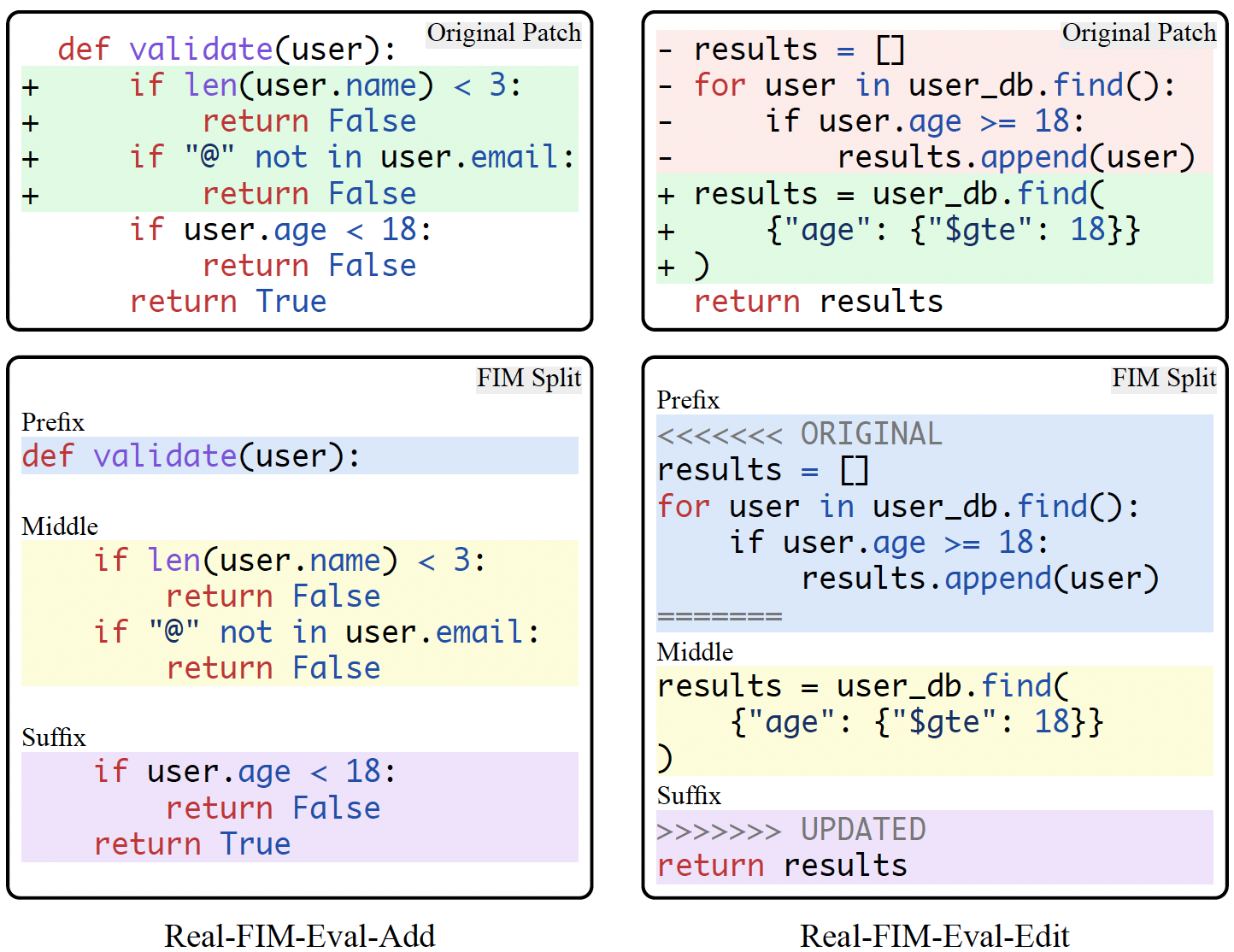Click the separator marker between ORIGINAL and Middle
Image resolution: width=1234 pixels, height=952 pixels.
coord(720,615)
